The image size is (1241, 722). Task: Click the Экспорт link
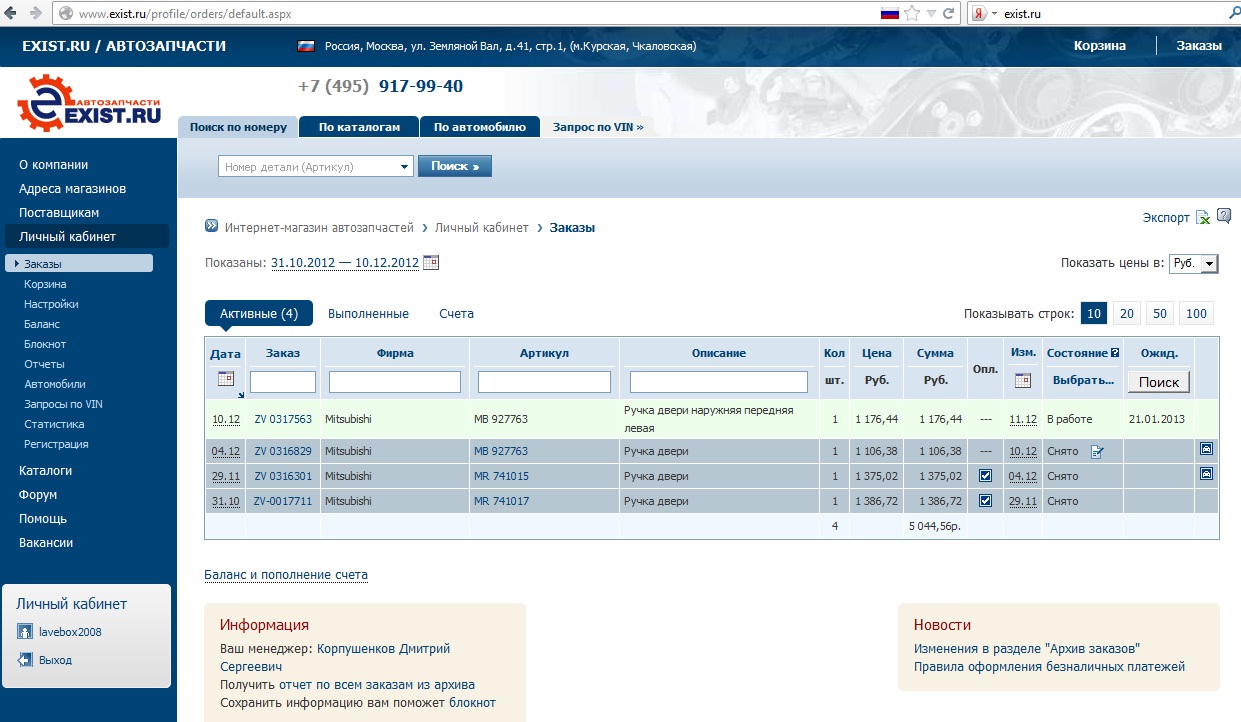click(x=1166, y=217)
